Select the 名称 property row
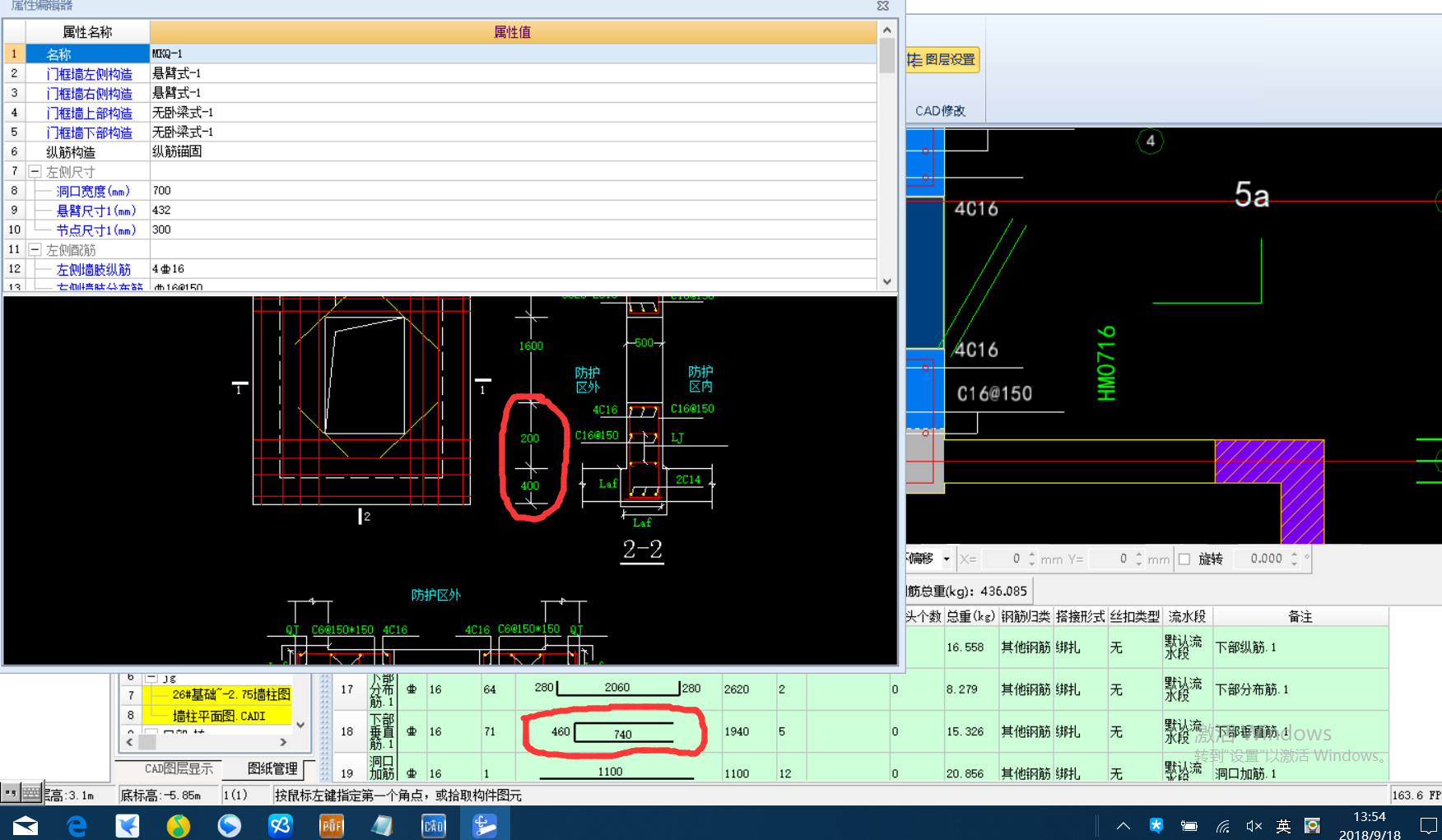The width and height of the screenshot is (1442, 840). click(87, 54)
